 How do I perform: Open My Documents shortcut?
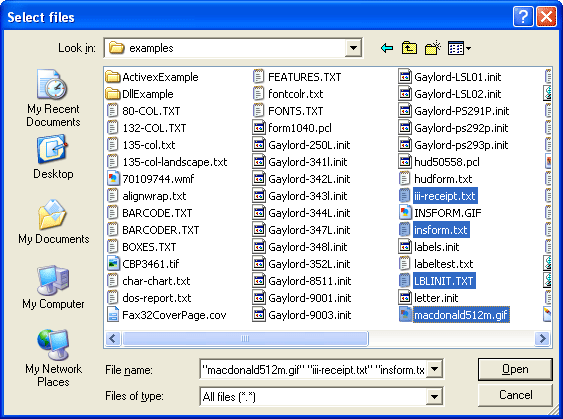[53, 222]
